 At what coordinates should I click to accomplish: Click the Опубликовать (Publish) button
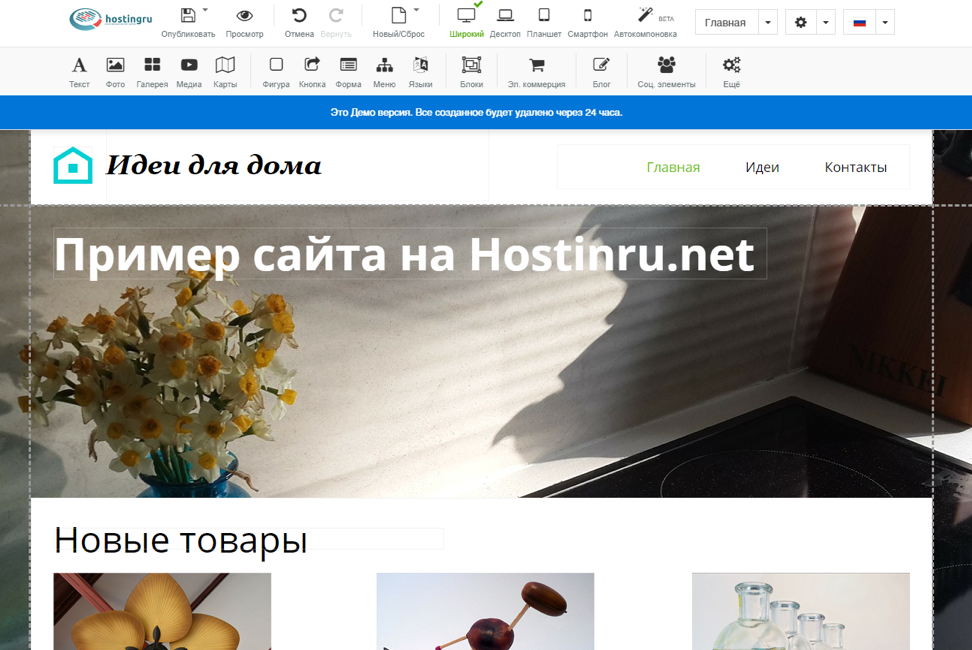tap(188, 20)
